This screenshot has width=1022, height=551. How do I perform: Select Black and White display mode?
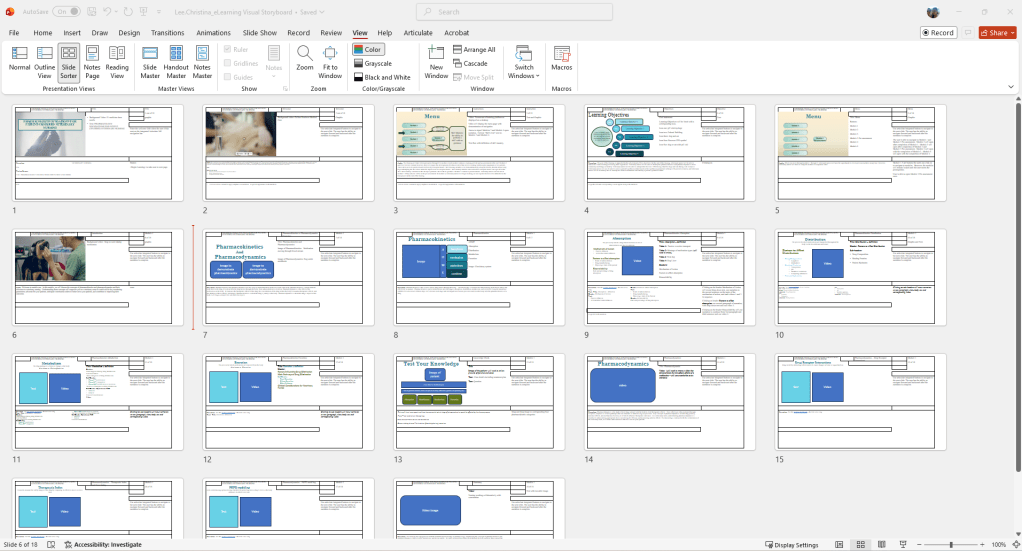(x=382, y=77)
